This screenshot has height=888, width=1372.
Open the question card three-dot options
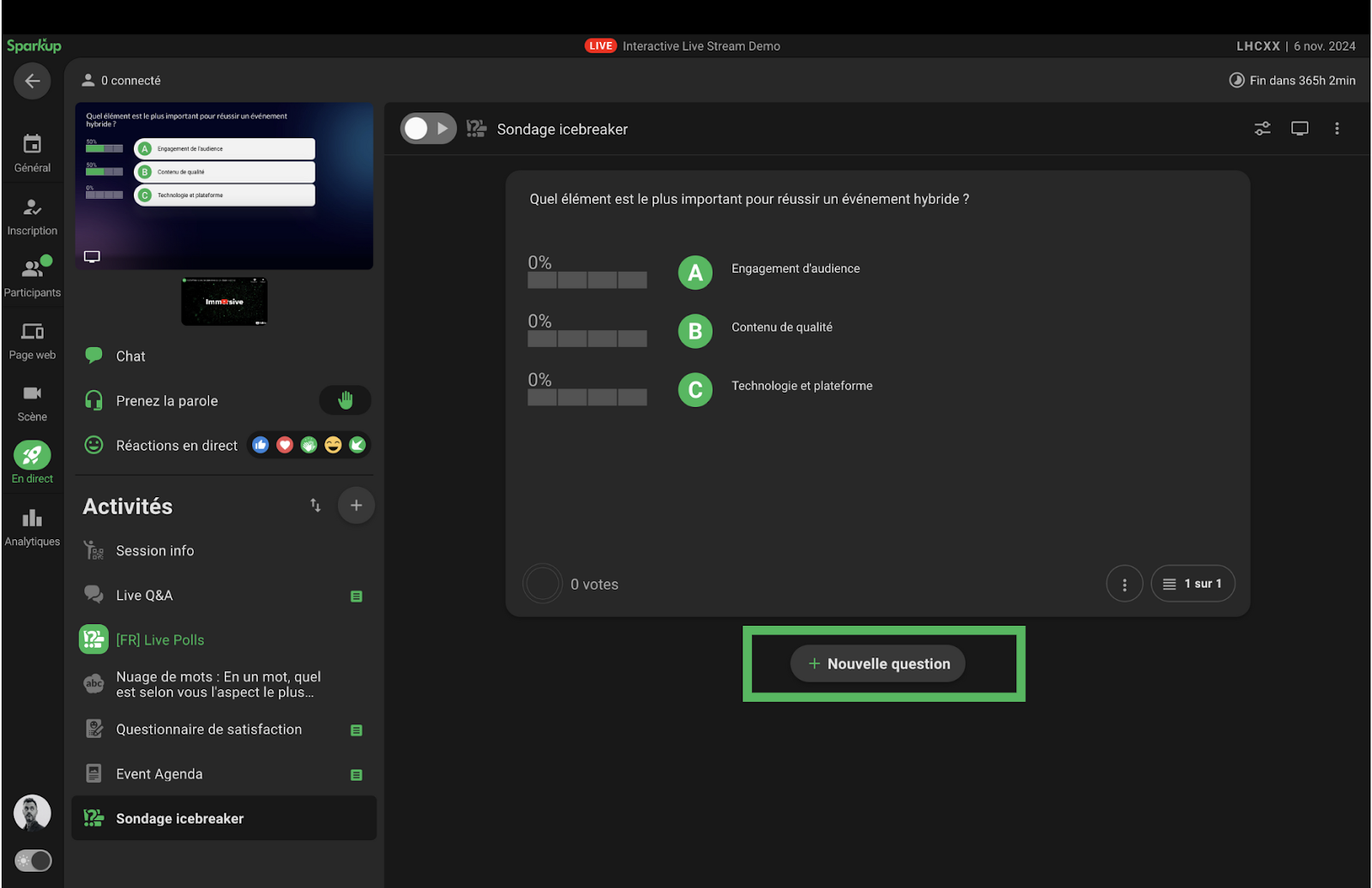pyautogui.click(x=1124, y=584)
